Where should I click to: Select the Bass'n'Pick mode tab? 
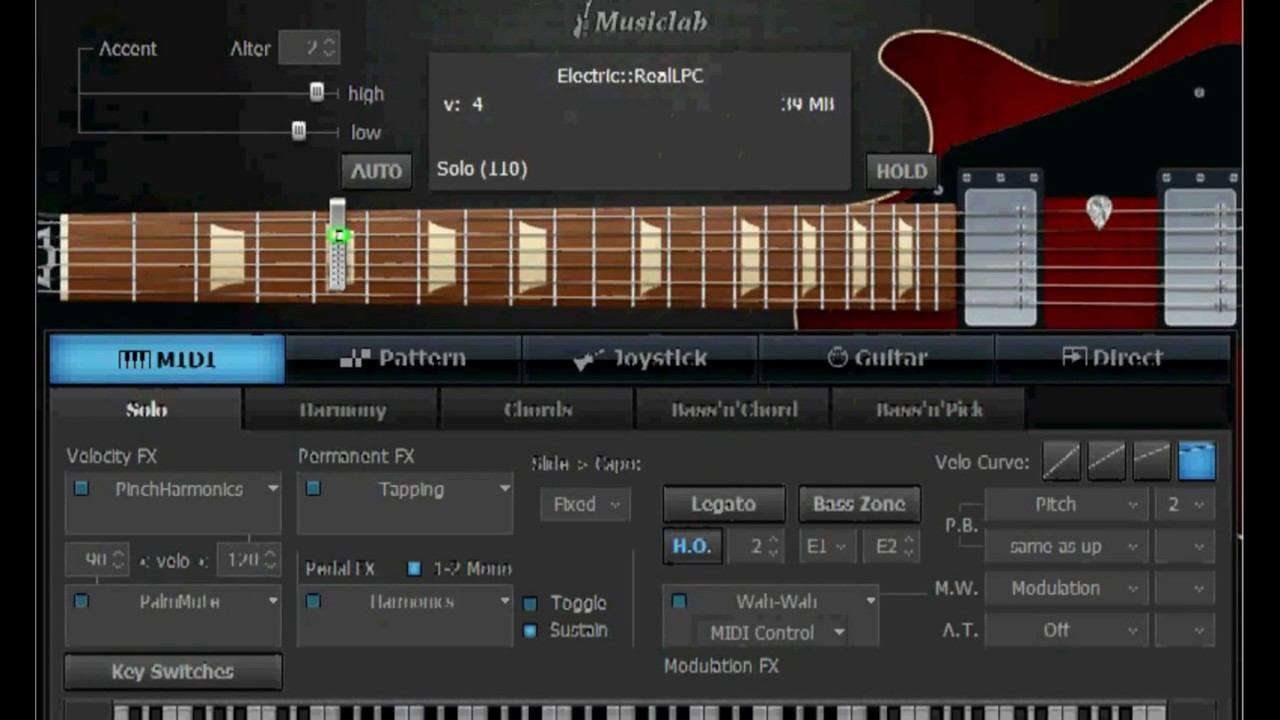coord(929,410)
